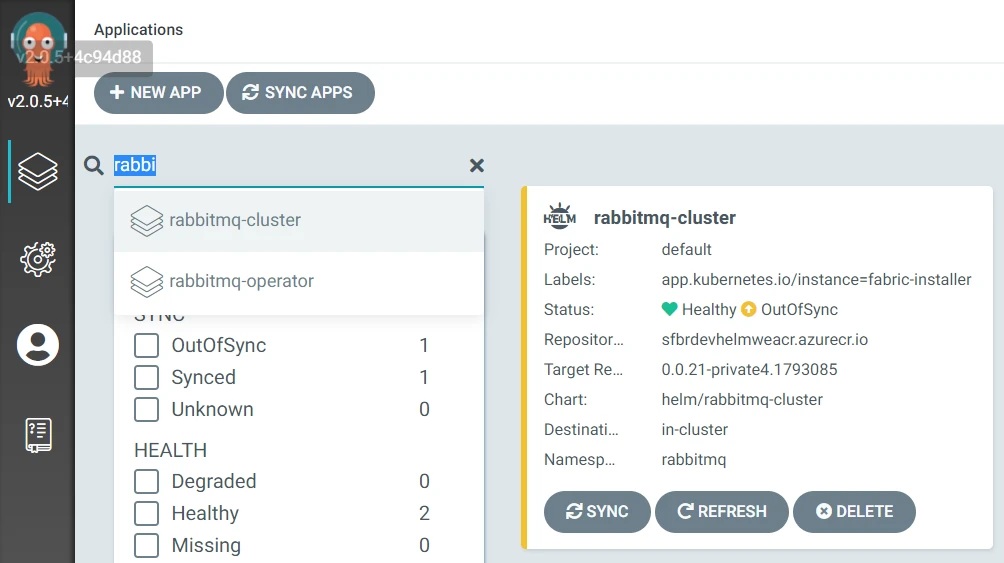Sync the rabbitmq-cluster application

(597, 512)
